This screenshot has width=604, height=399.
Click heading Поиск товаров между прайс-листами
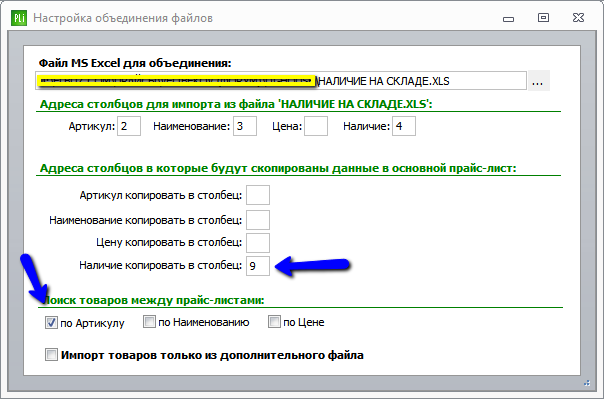click(154, 300)
